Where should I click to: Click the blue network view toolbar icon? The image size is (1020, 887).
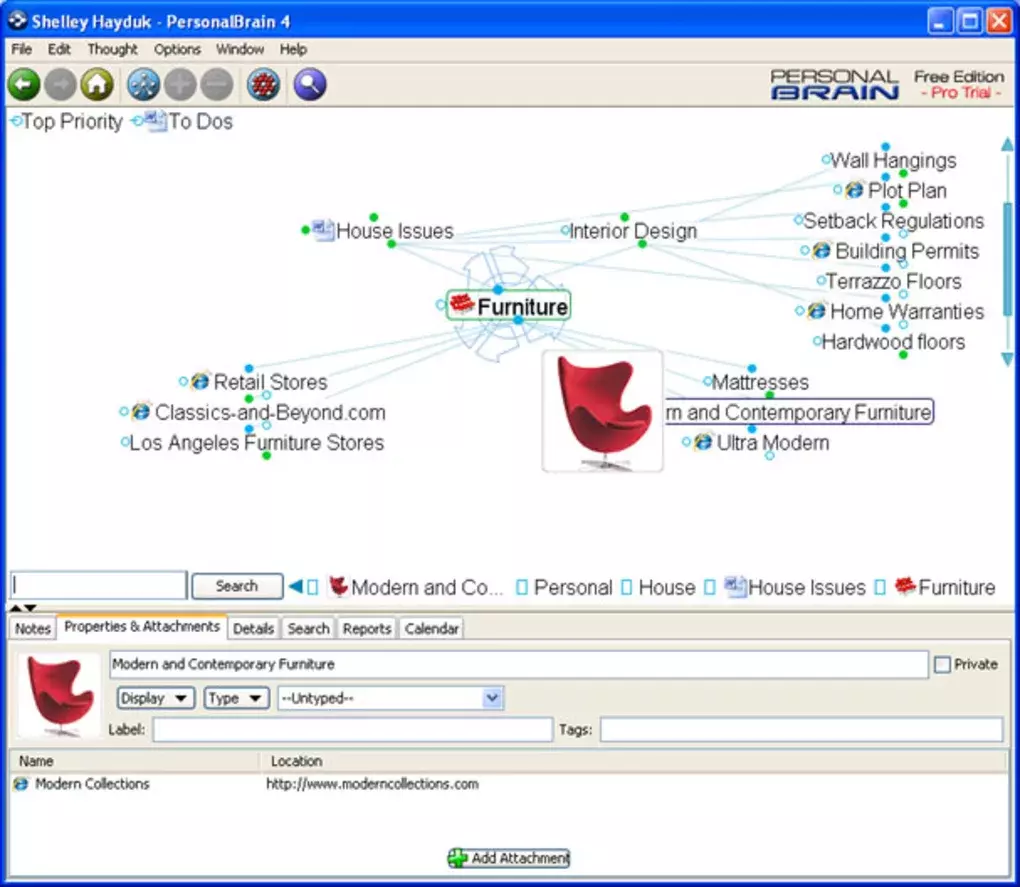point(143,85)
